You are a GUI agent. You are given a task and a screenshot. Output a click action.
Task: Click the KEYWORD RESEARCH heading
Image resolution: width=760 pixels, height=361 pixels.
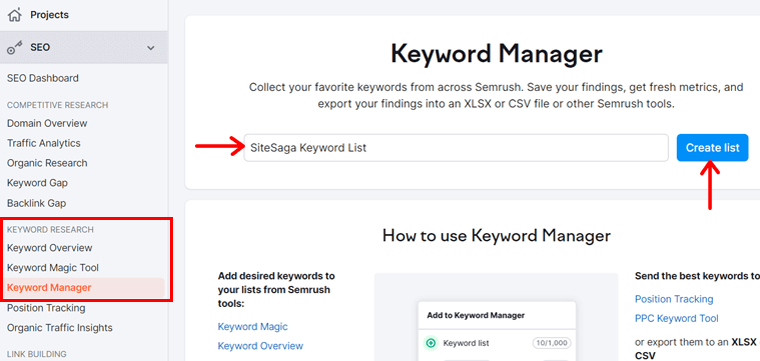point(50,229)
